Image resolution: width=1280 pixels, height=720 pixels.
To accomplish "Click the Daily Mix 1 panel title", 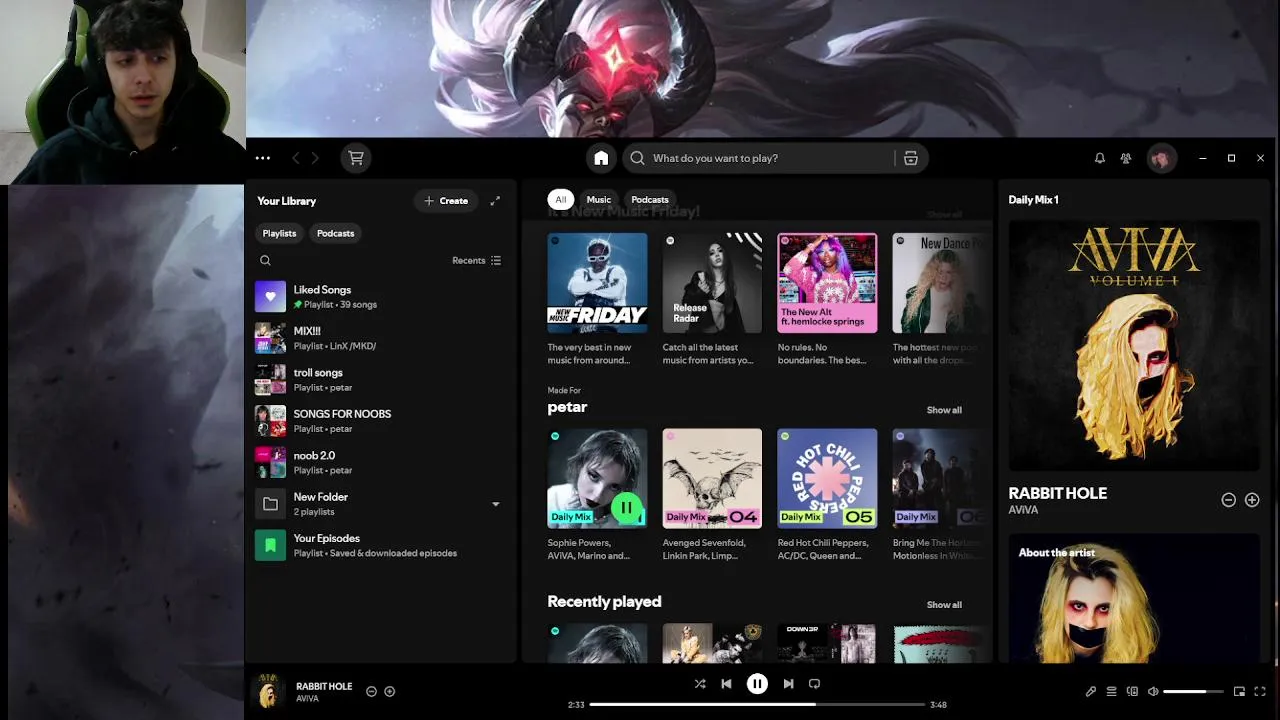I will coord(1033,200).
